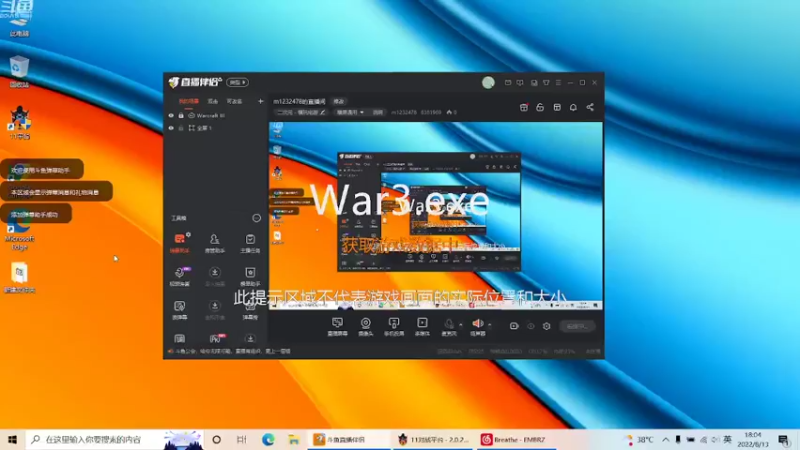Open Microsoft Edge desktop shortcut
The height and width of the screenshot is (450, 800).
click(x=19, y=233)
